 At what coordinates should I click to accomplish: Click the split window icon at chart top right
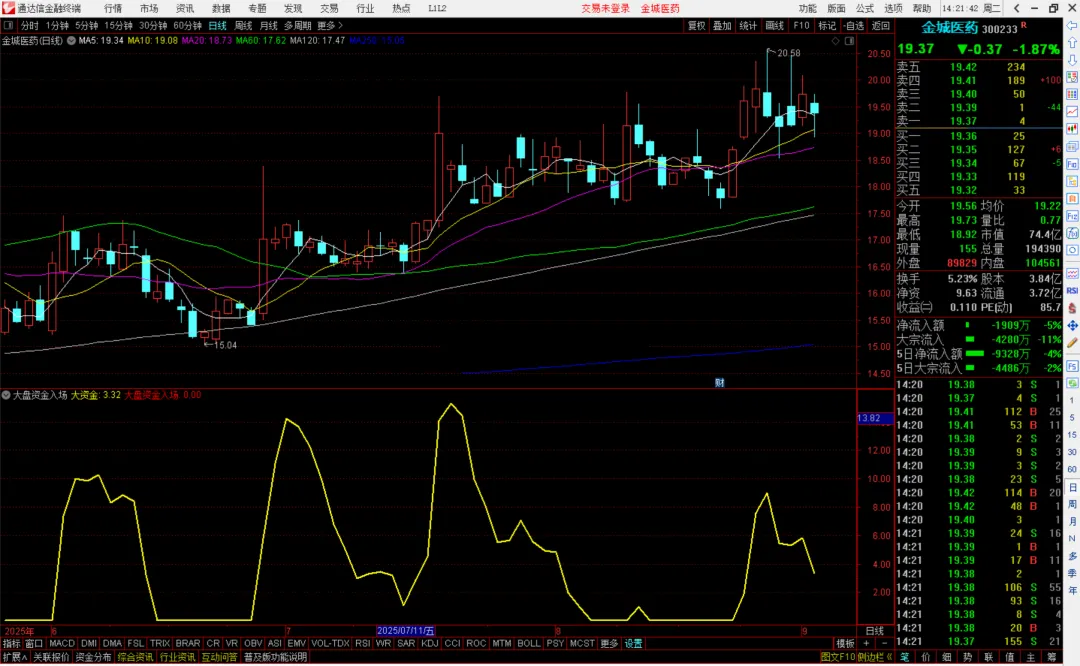coord(849,41)
